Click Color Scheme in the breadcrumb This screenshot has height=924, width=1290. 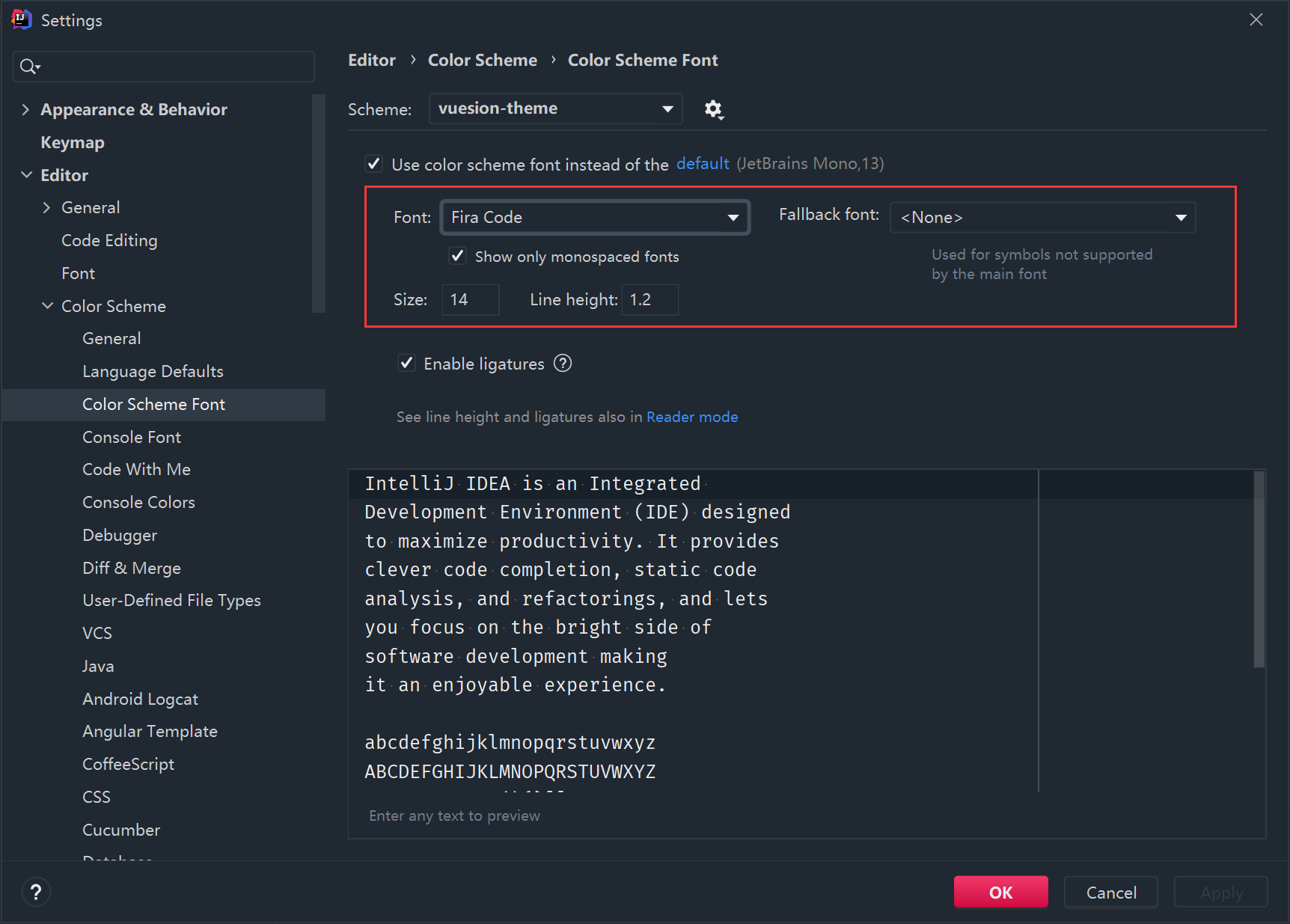[x=483, y=60]
